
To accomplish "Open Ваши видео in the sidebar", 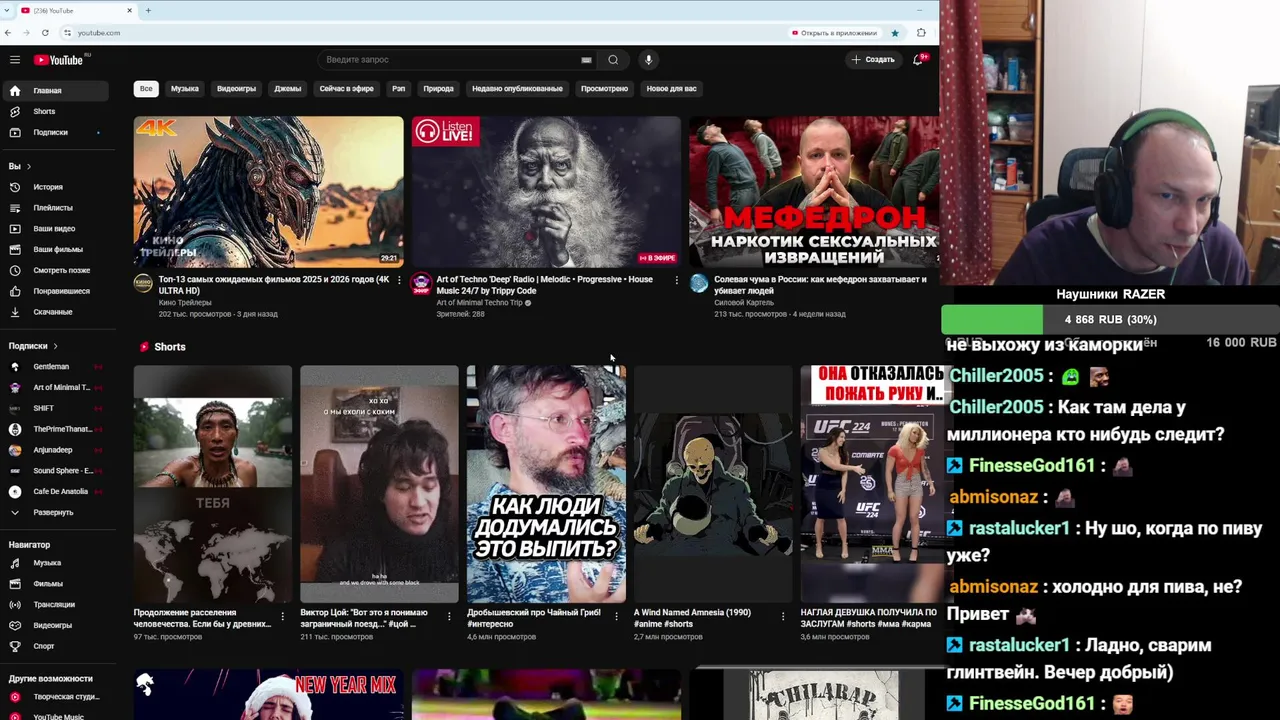I will pyautogui.click(x=54, y=229).
